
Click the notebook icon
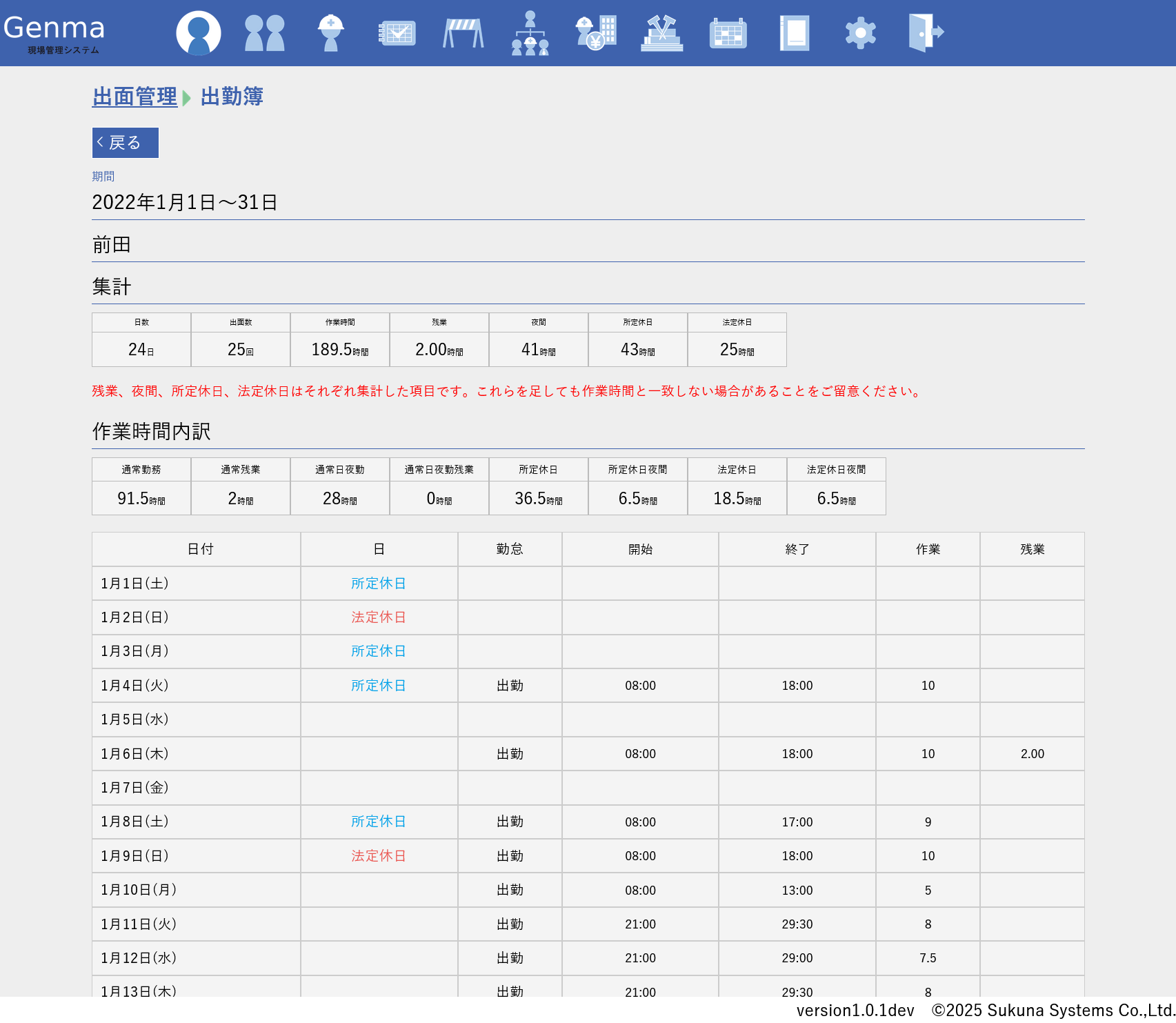795,32
